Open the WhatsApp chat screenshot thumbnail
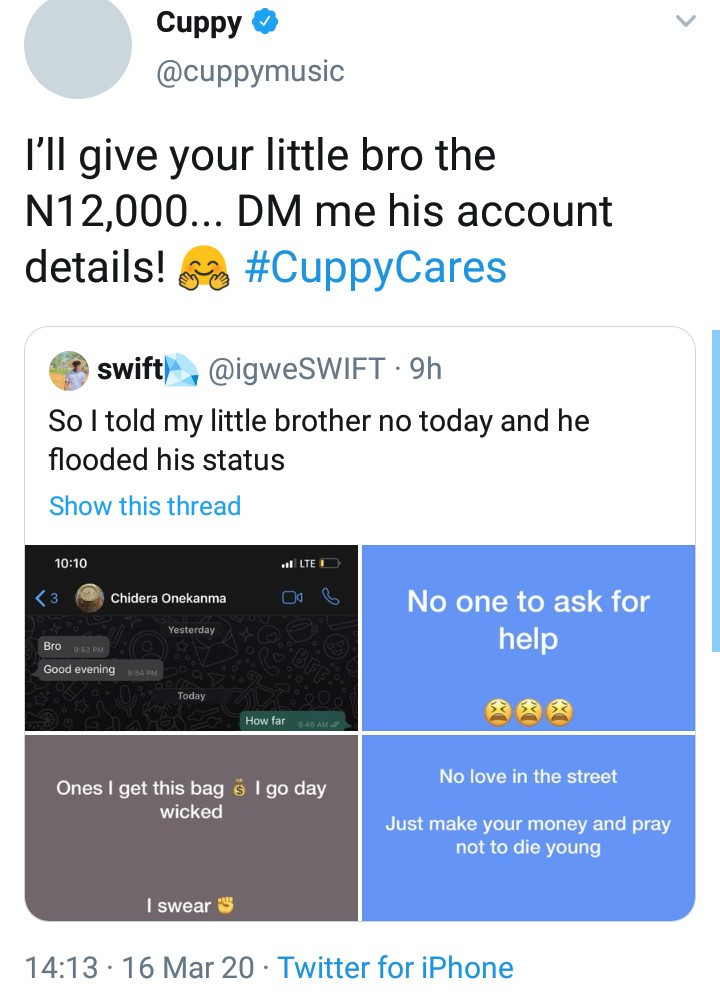 (x=191, y=638)
